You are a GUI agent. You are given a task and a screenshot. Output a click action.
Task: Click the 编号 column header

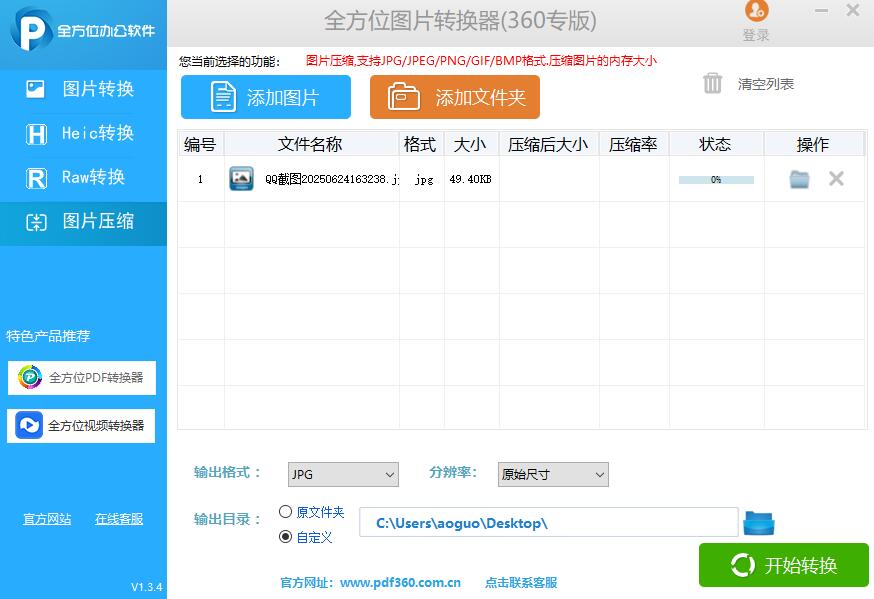(x=200, y=144)
